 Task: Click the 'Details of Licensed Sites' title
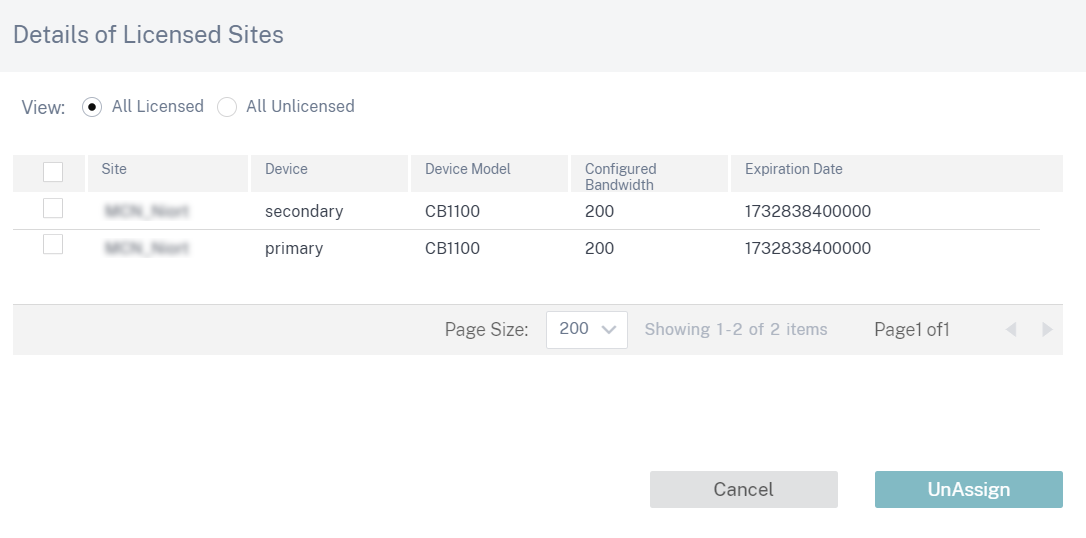pos(148,35)
